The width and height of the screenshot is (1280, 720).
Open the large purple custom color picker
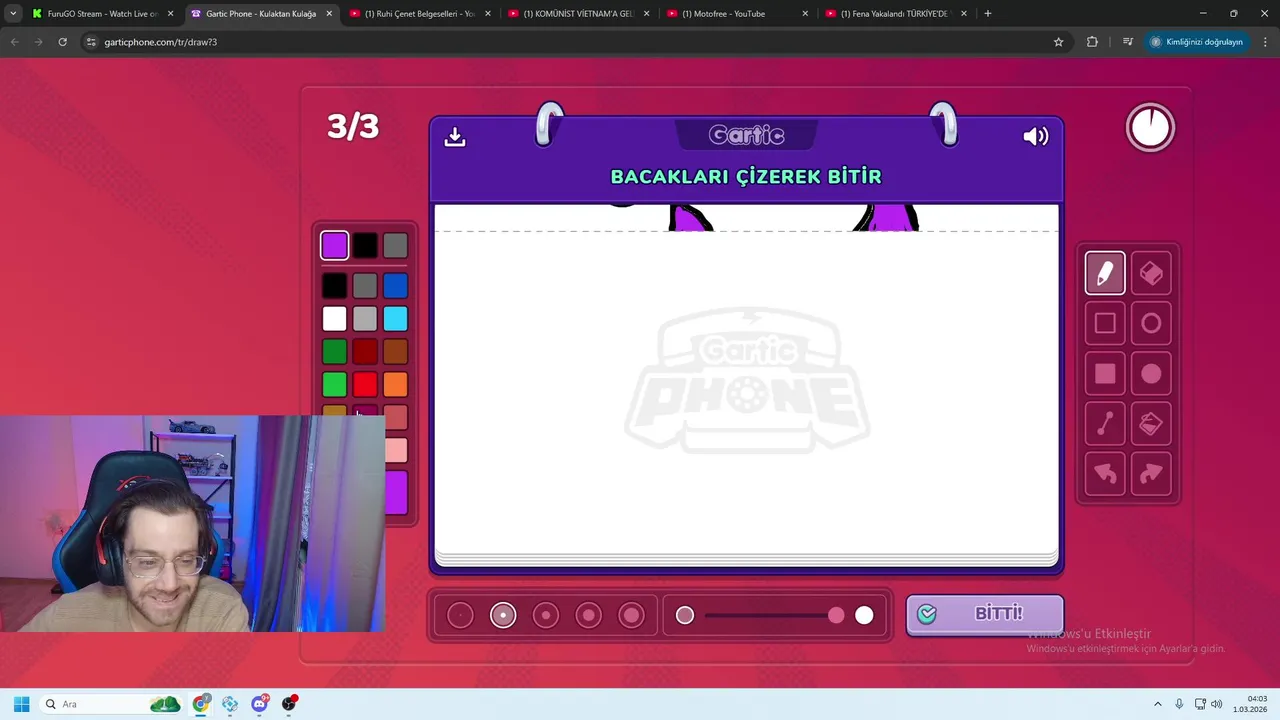396,493
